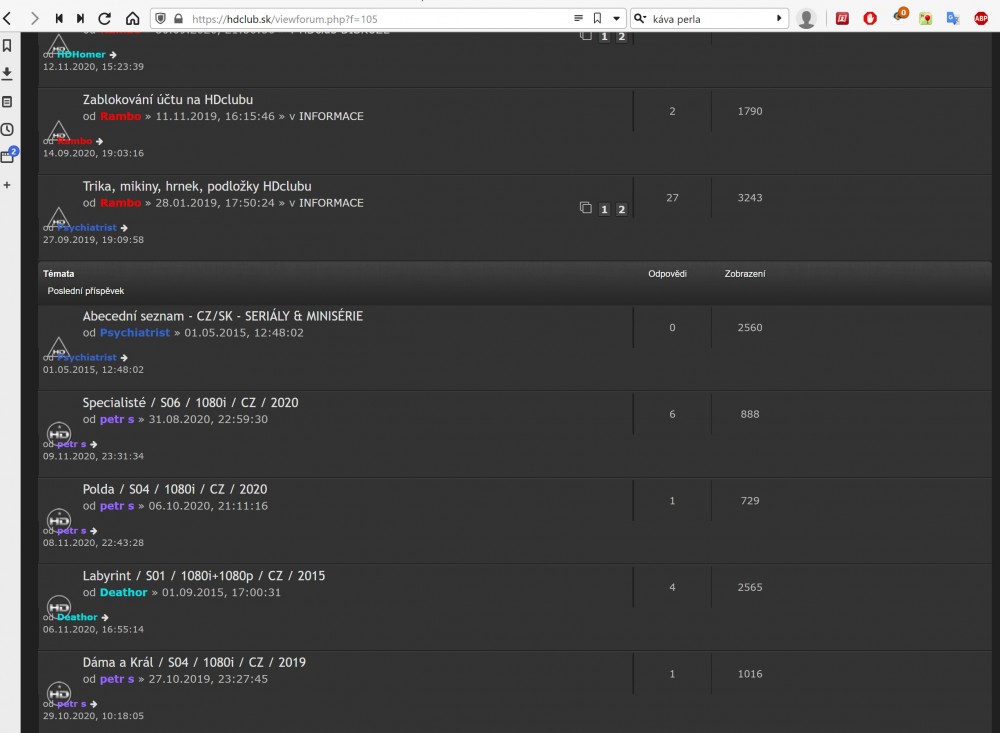Screen dimensions: 1000x733
Task: Open author Rambo under Trika, mikiny title
Action: pyautogui.click(x=121, y=203)
